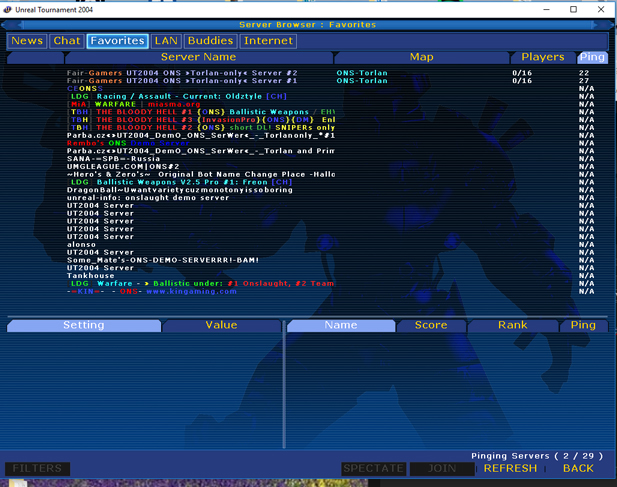Switch to the Chat tab
This screenshot has height=487, width=617.
pos(67,41)
